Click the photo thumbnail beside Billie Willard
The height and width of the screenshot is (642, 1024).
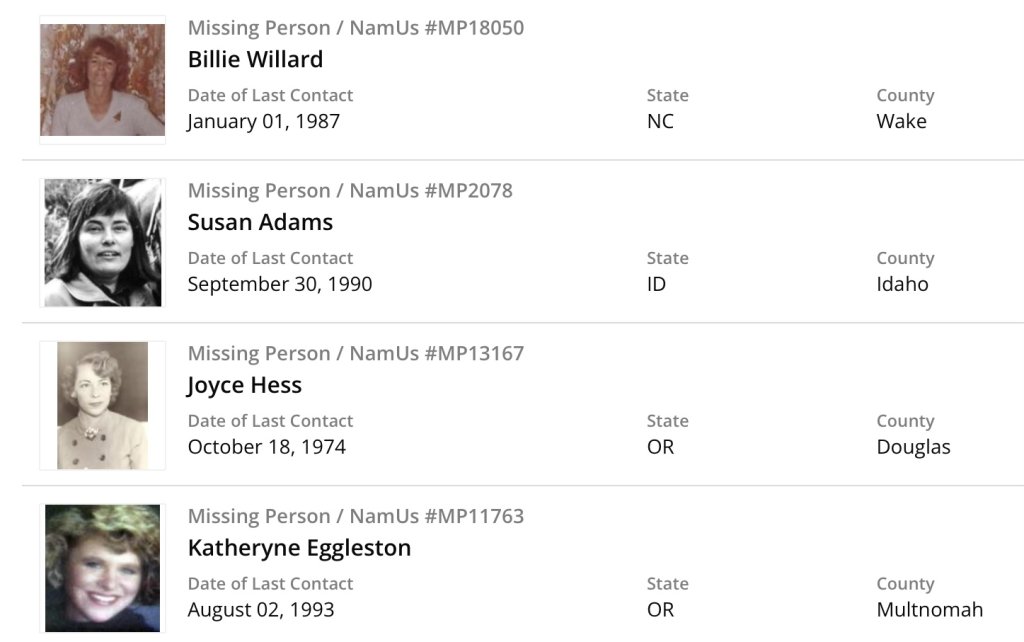[102, 80]
